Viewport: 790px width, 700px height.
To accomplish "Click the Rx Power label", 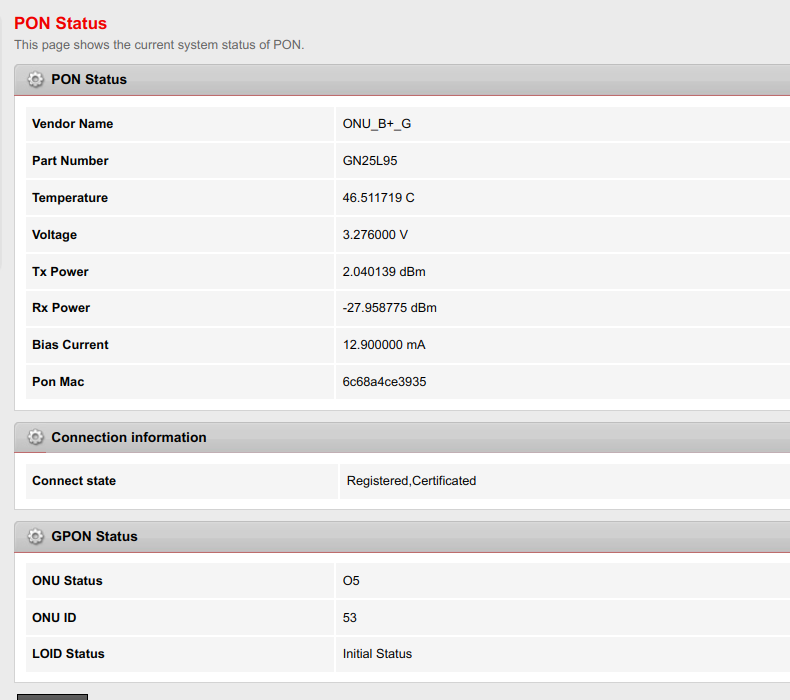I will 61,308.
